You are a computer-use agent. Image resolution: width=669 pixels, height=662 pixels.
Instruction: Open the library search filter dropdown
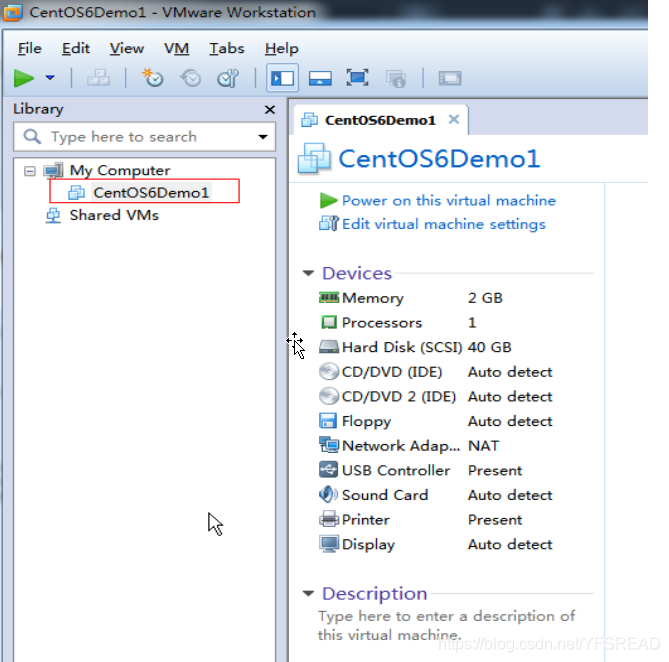click(x=263, y=137)
